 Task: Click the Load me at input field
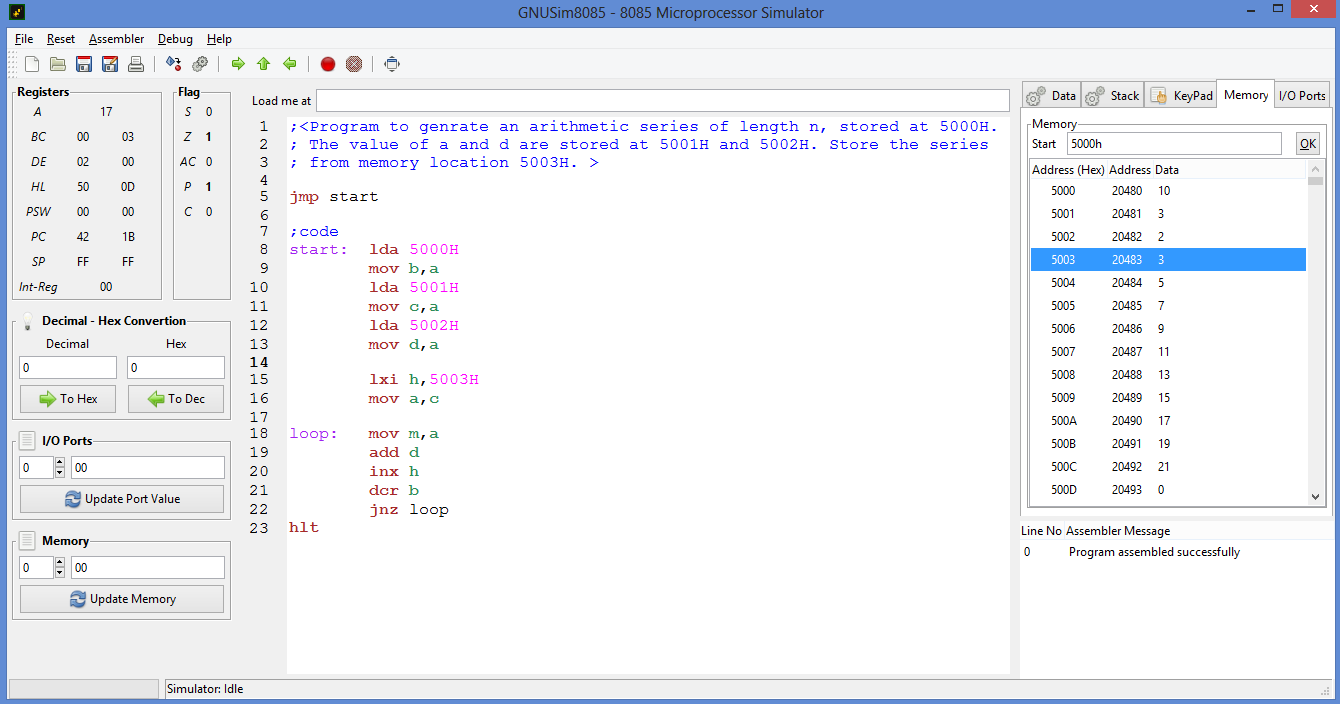(663, 100)
